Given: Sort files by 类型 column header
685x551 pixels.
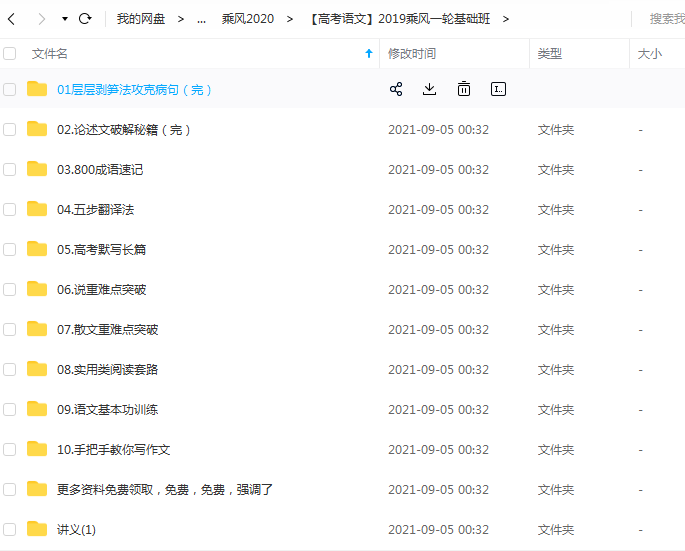Looking at the screenshot, I should 550,54.
